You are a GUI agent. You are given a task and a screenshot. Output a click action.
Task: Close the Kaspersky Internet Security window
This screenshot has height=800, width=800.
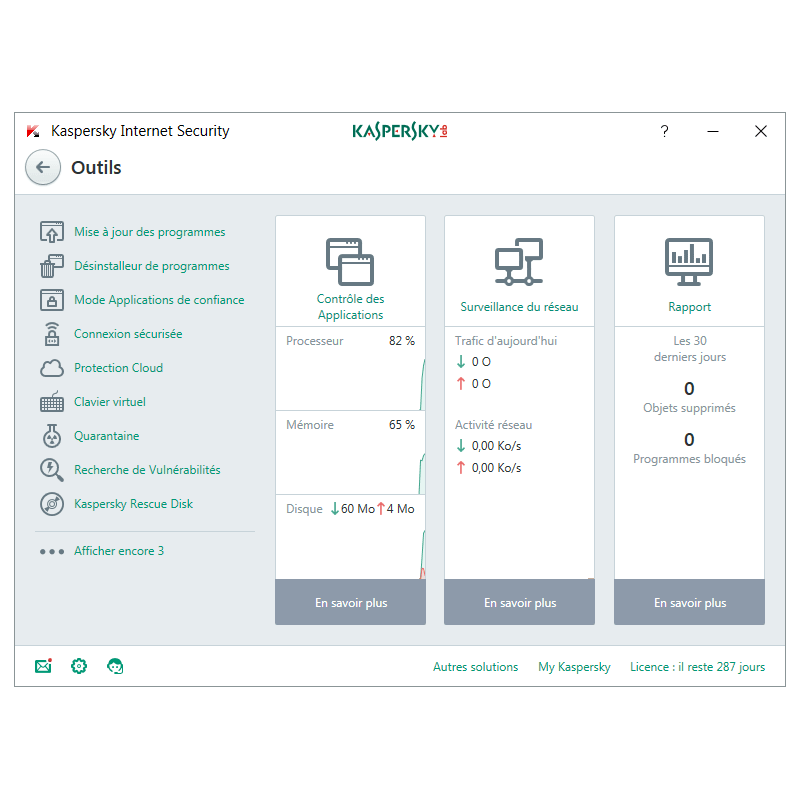761,131
